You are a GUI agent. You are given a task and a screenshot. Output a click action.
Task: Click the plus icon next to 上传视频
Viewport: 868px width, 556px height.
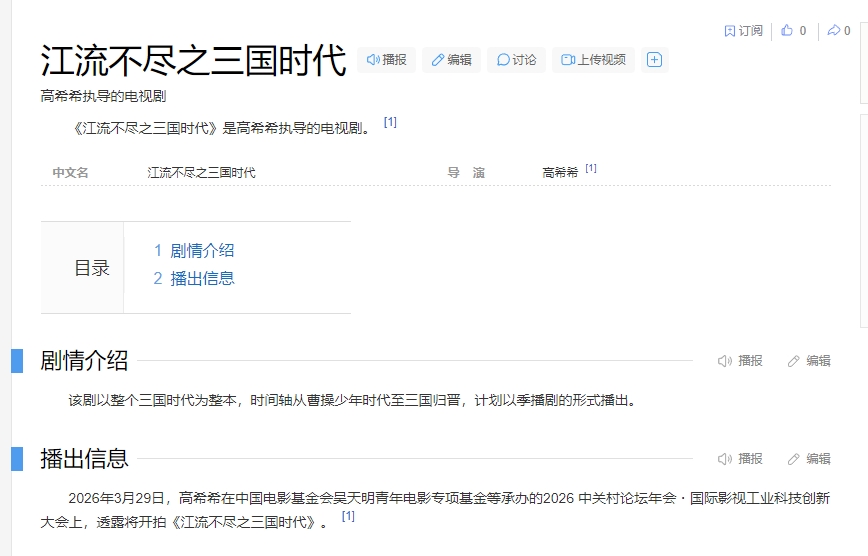click(654, 60)
